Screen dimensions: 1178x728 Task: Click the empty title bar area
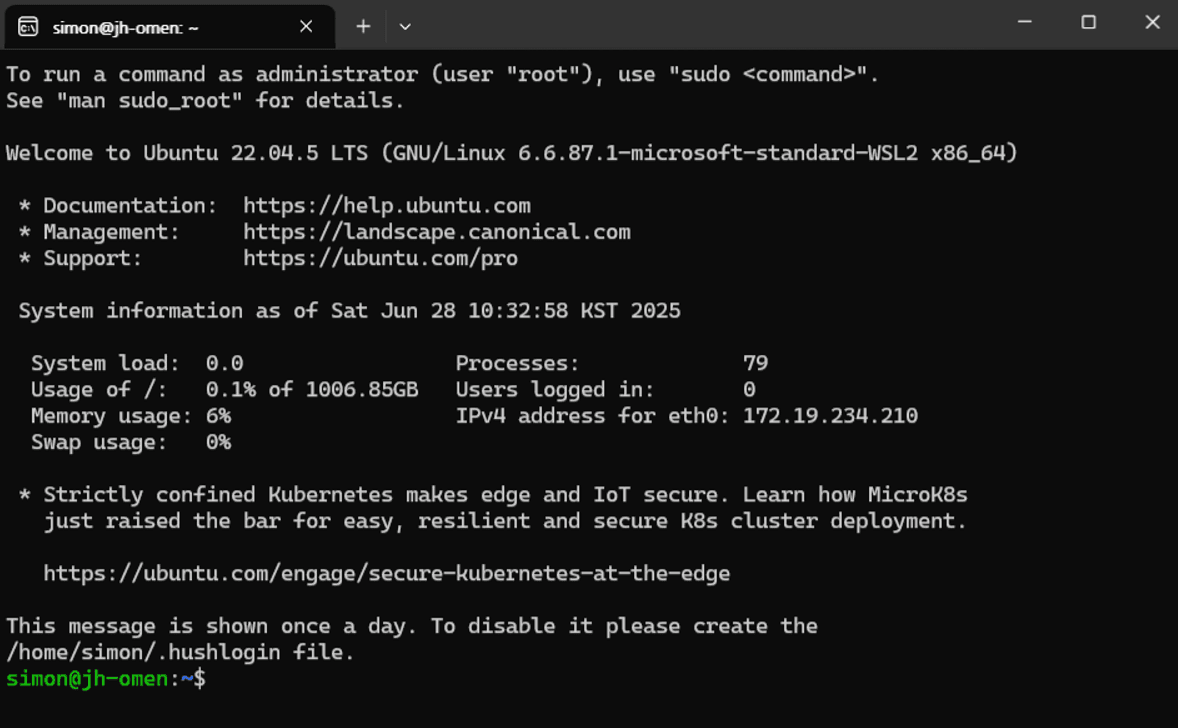[706, 24]
